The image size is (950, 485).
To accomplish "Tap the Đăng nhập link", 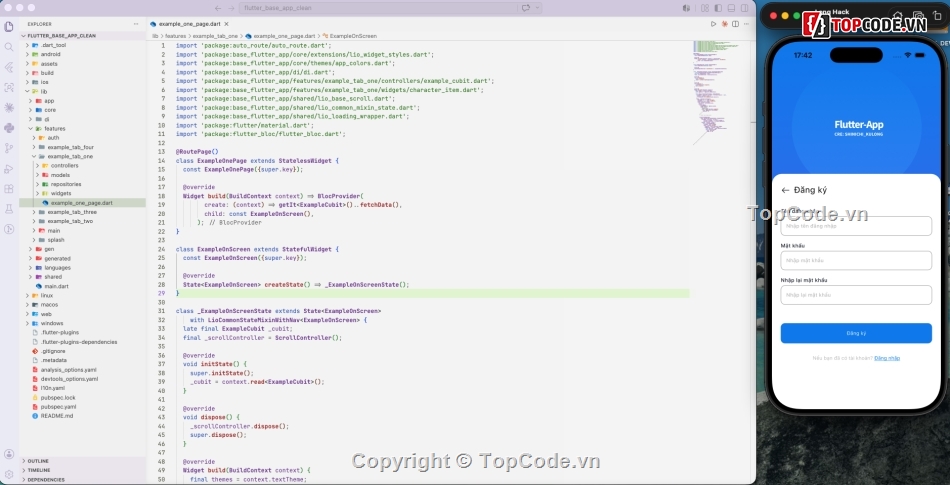I will (887, 358).
